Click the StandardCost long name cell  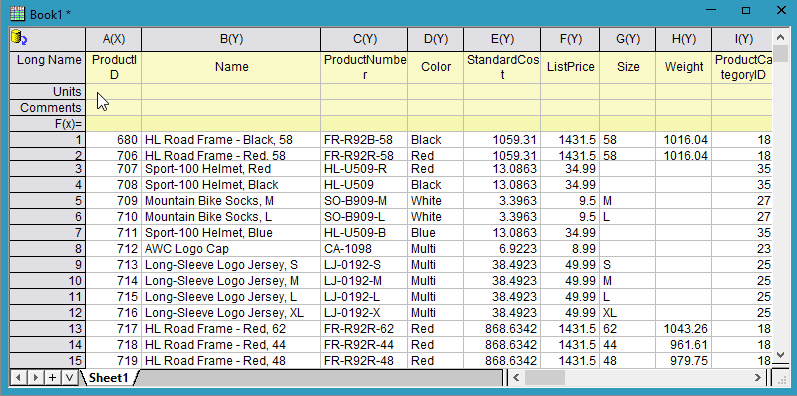coord(502,68)
